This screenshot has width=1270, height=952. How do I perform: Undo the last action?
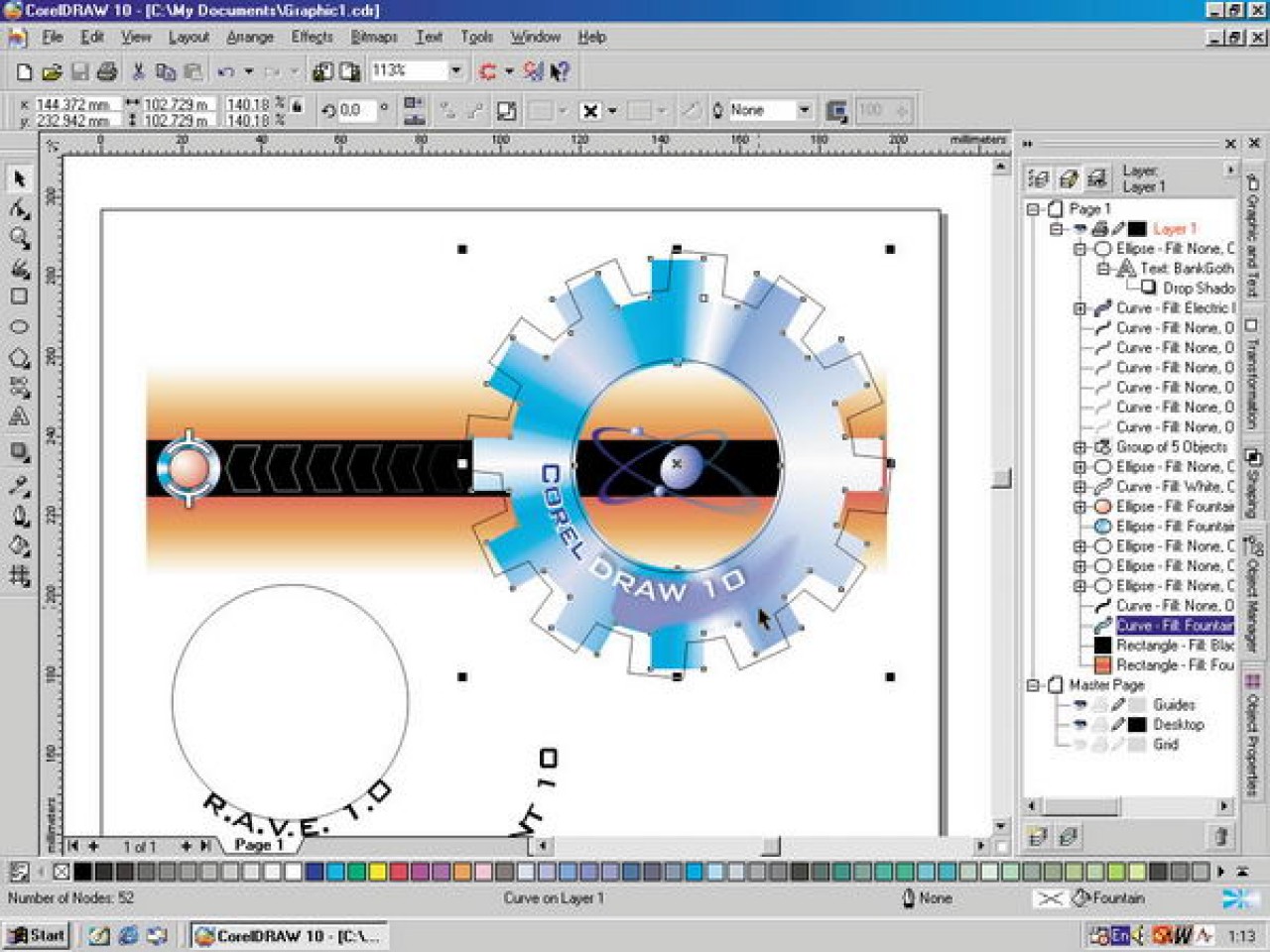click(226, 71)
